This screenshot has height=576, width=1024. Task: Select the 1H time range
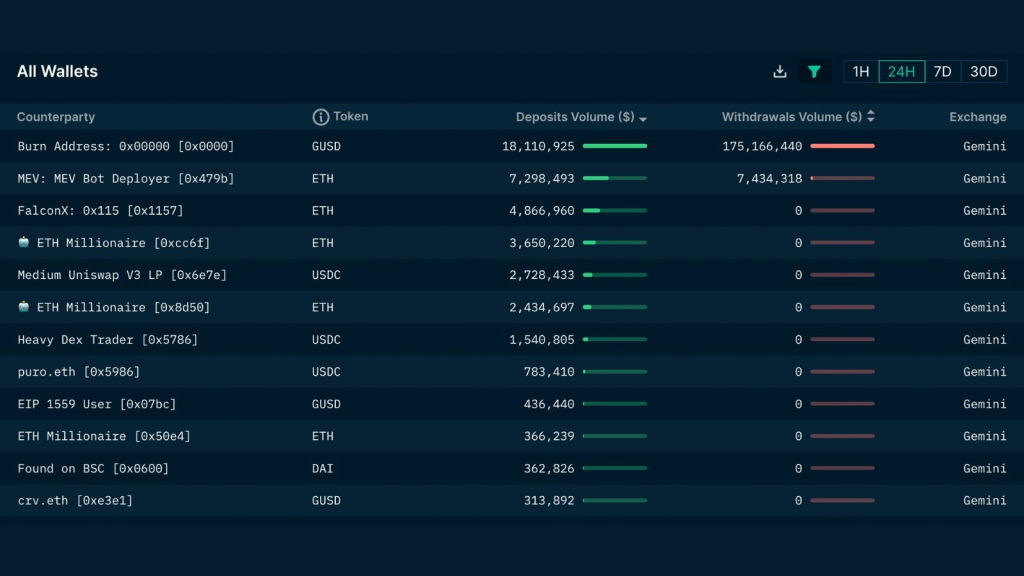(861, 72)
